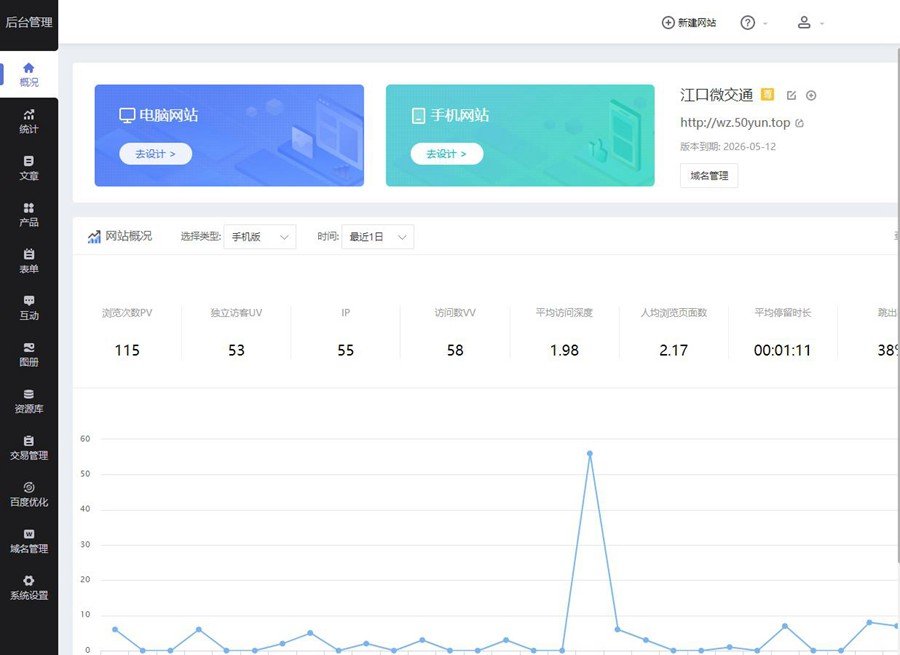Click the monitor icon on 电脑网站 card

pos(127,115)
